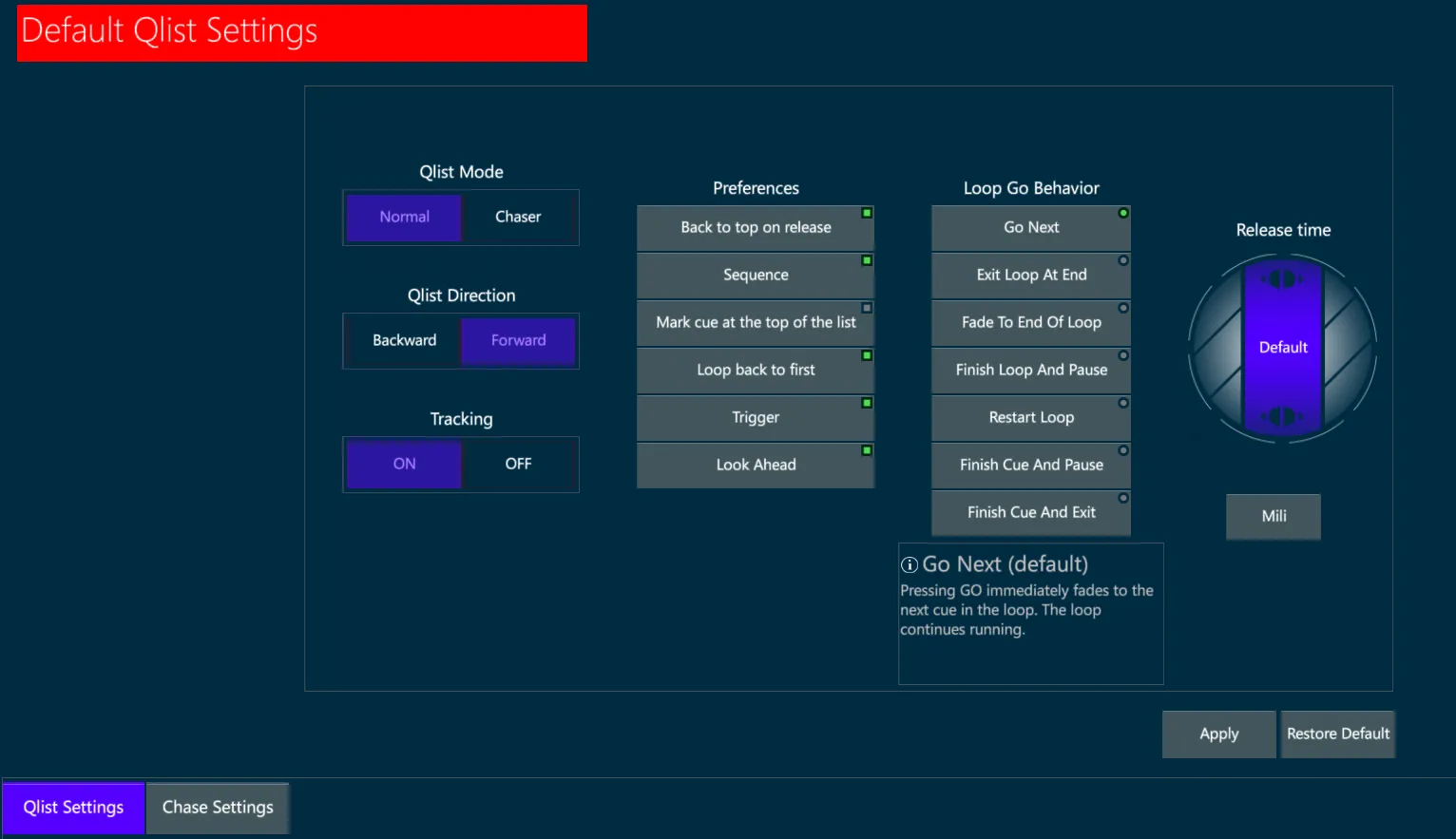
Task: Set Qlist direction to Backward
Action: point(404,341)
